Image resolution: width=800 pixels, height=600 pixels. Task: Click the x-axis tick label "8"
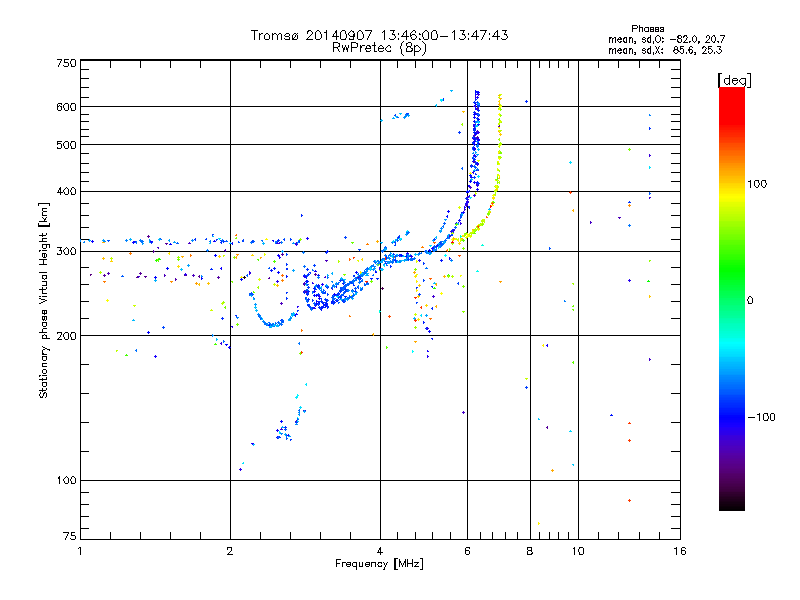[530, 551]
